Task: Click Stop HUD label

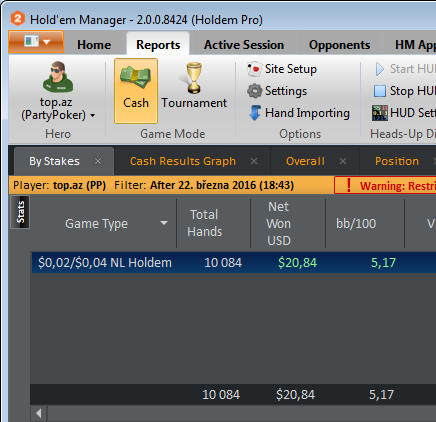Action: [413, 91]
